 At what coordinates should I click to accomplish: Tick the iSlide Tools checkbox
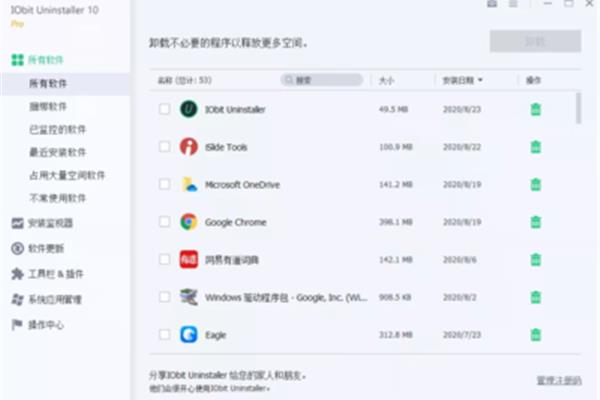coord(165,147)
